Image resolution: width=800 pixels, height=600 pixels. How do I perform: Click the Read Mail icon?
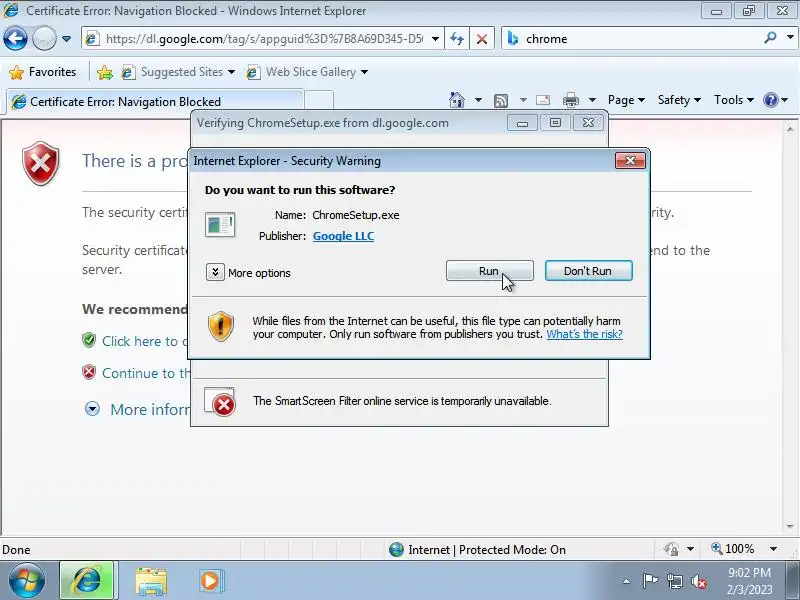coord(543,100)
